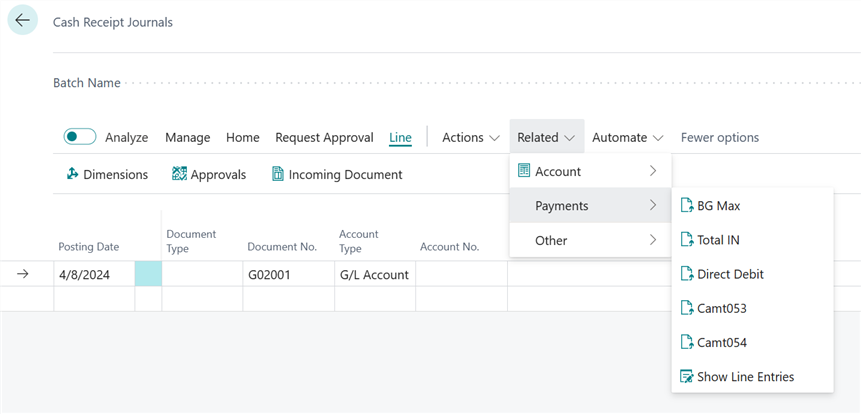Viewport: 861px width, 414px height.
Task: Select BG Max payment import
Action: coord(752,205)
